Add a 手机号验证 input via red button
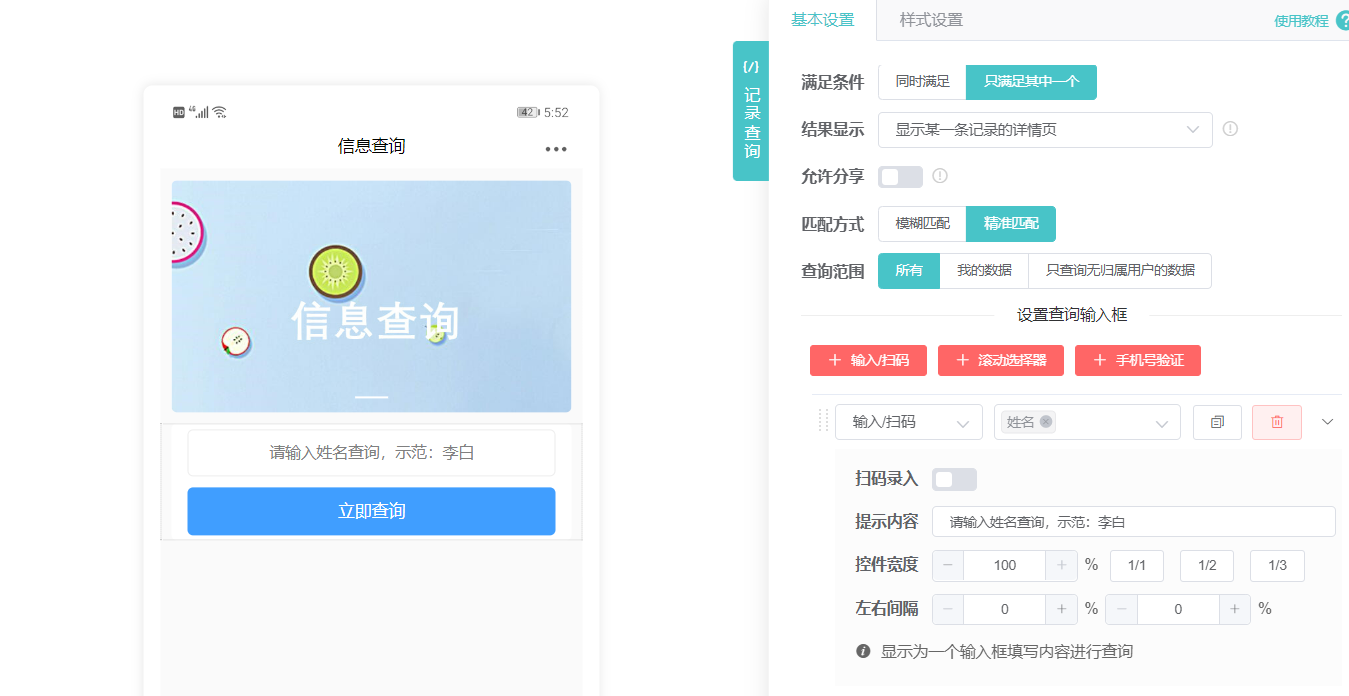The height and width of the screenshot is (696, 1349). coord(1137,360)
